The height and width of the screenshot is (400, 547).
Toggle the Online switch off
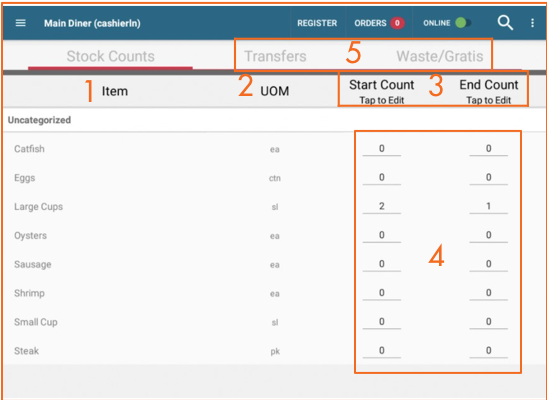click(463, 23)
